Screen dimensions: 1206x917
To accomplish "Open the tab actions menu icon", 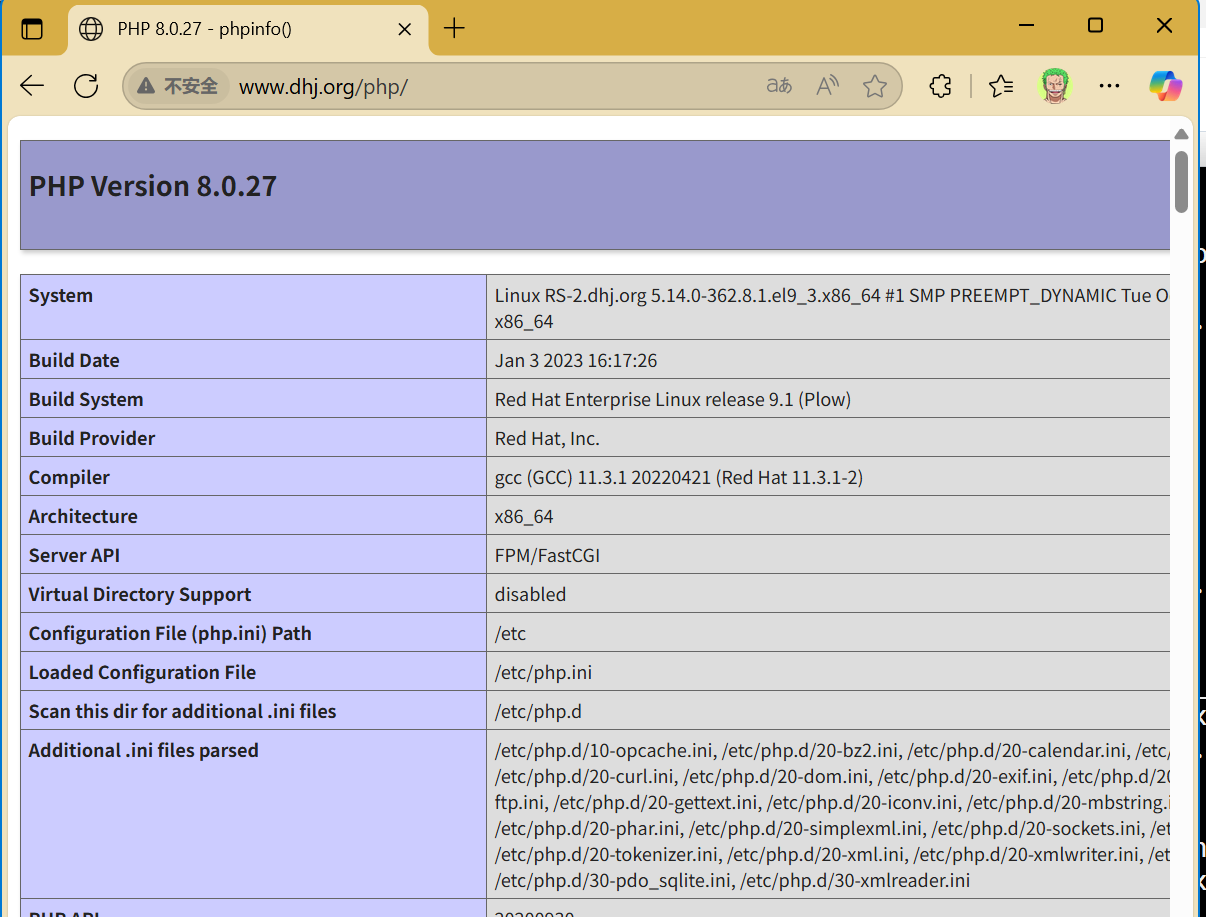I will pos(32,28).
